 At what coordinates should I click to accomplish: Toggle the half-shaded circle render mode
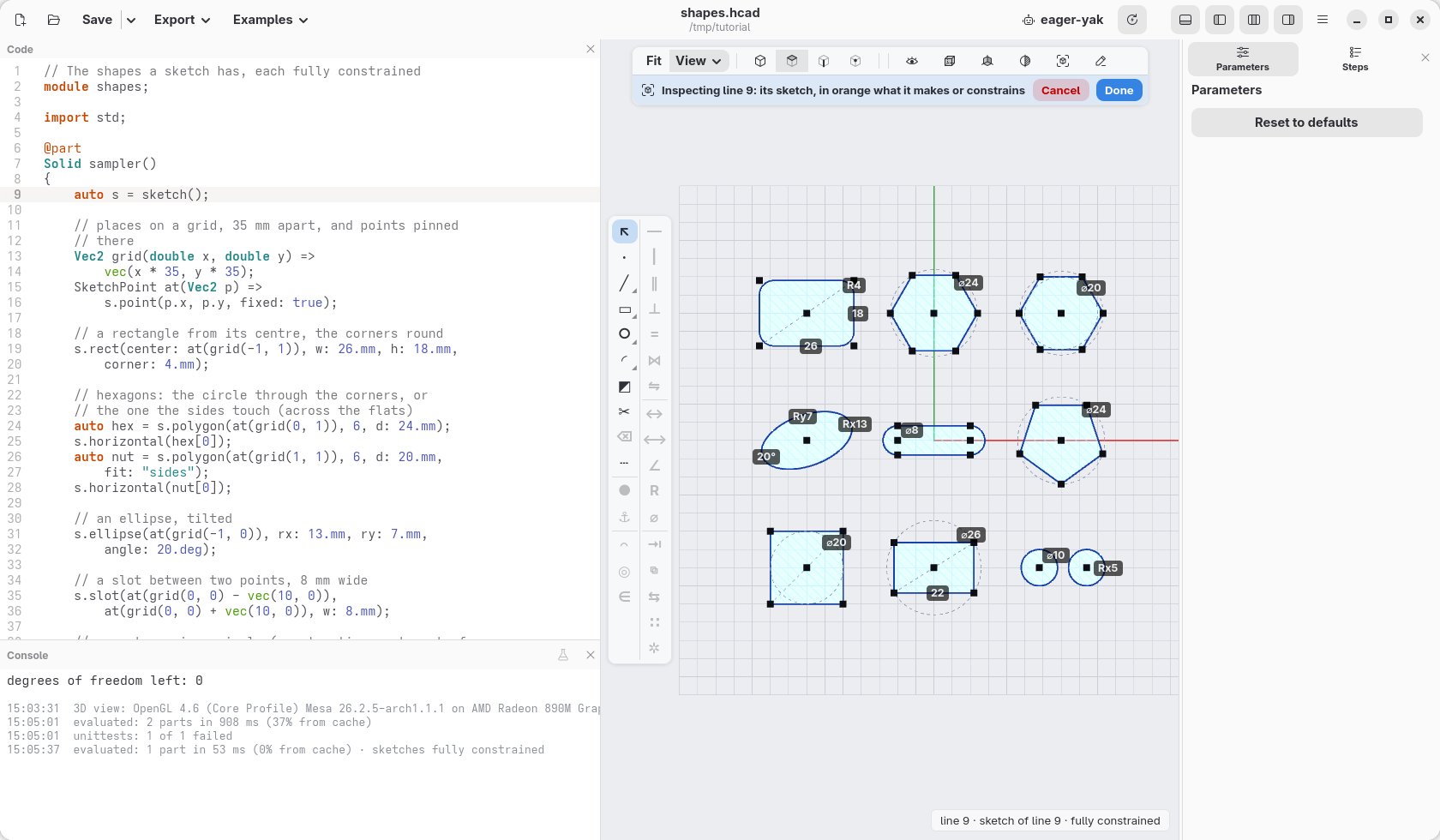pyautogui.click(x=1025, y=61)
